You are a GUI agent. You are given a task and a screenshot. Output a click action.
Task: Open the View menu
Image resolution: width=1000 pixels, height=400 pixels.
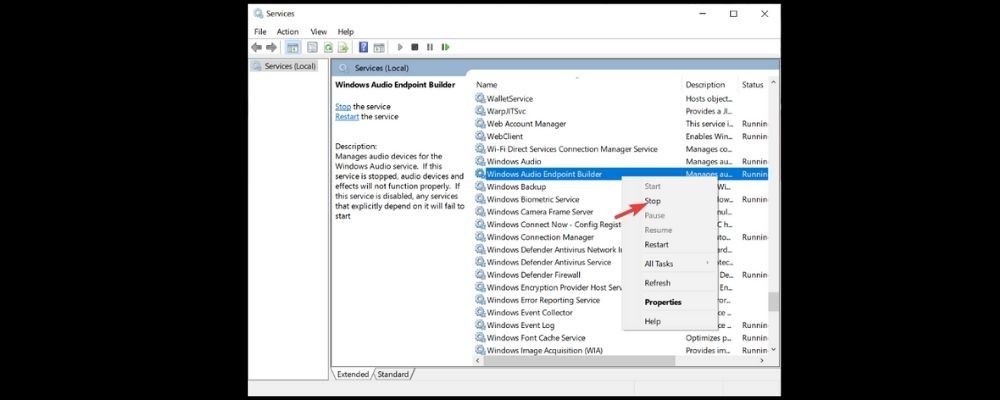pyautogui.click(x=319, y=32)
